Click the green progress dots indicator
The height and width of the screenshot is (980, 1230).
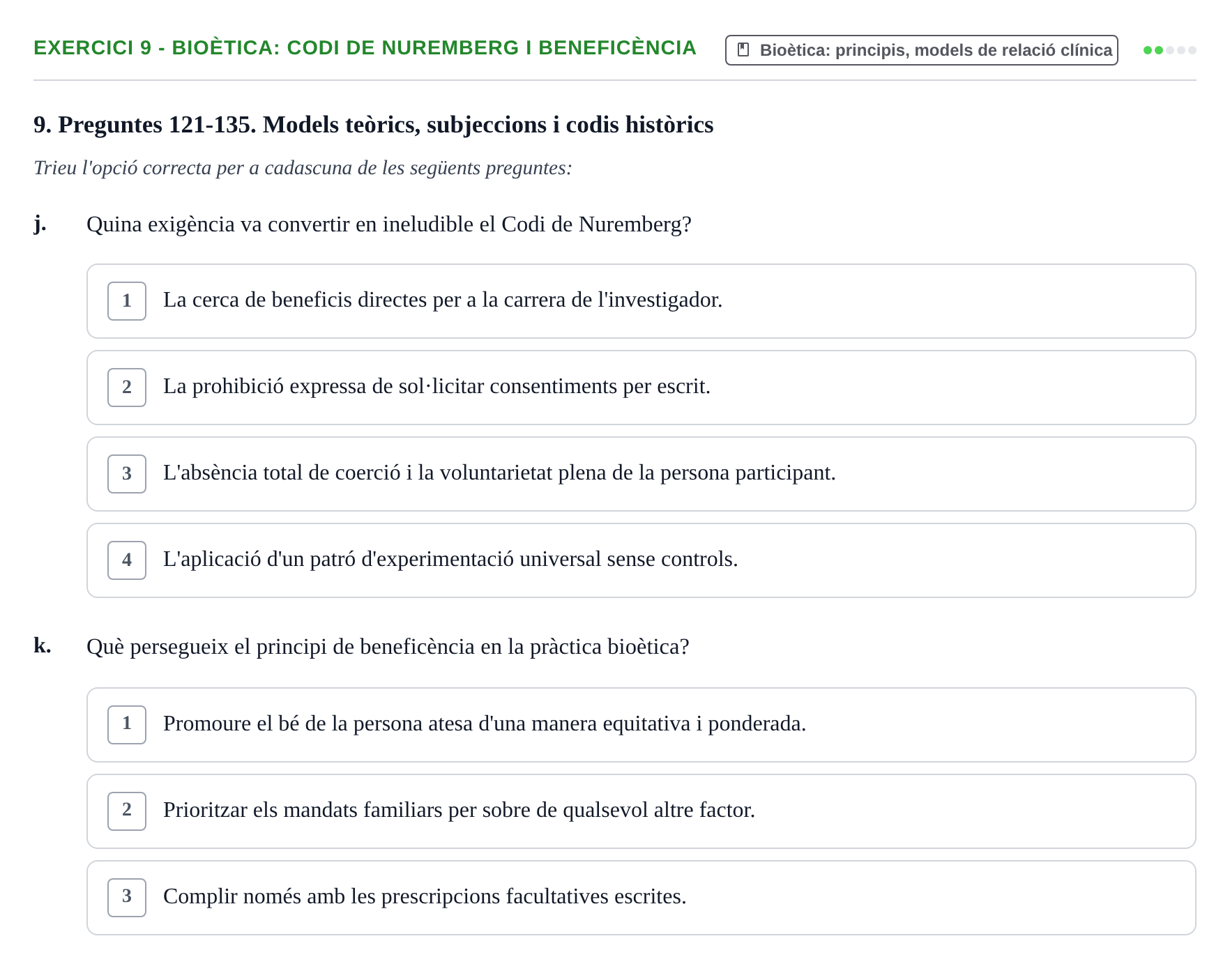pyautogui.click(x=1169, y=50)
